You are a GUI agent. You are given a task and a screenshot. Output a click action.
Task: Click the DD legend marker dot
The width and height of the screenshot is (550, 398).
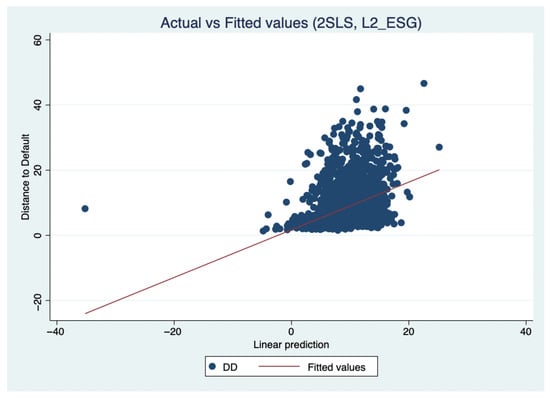click(x=212, y=366)
